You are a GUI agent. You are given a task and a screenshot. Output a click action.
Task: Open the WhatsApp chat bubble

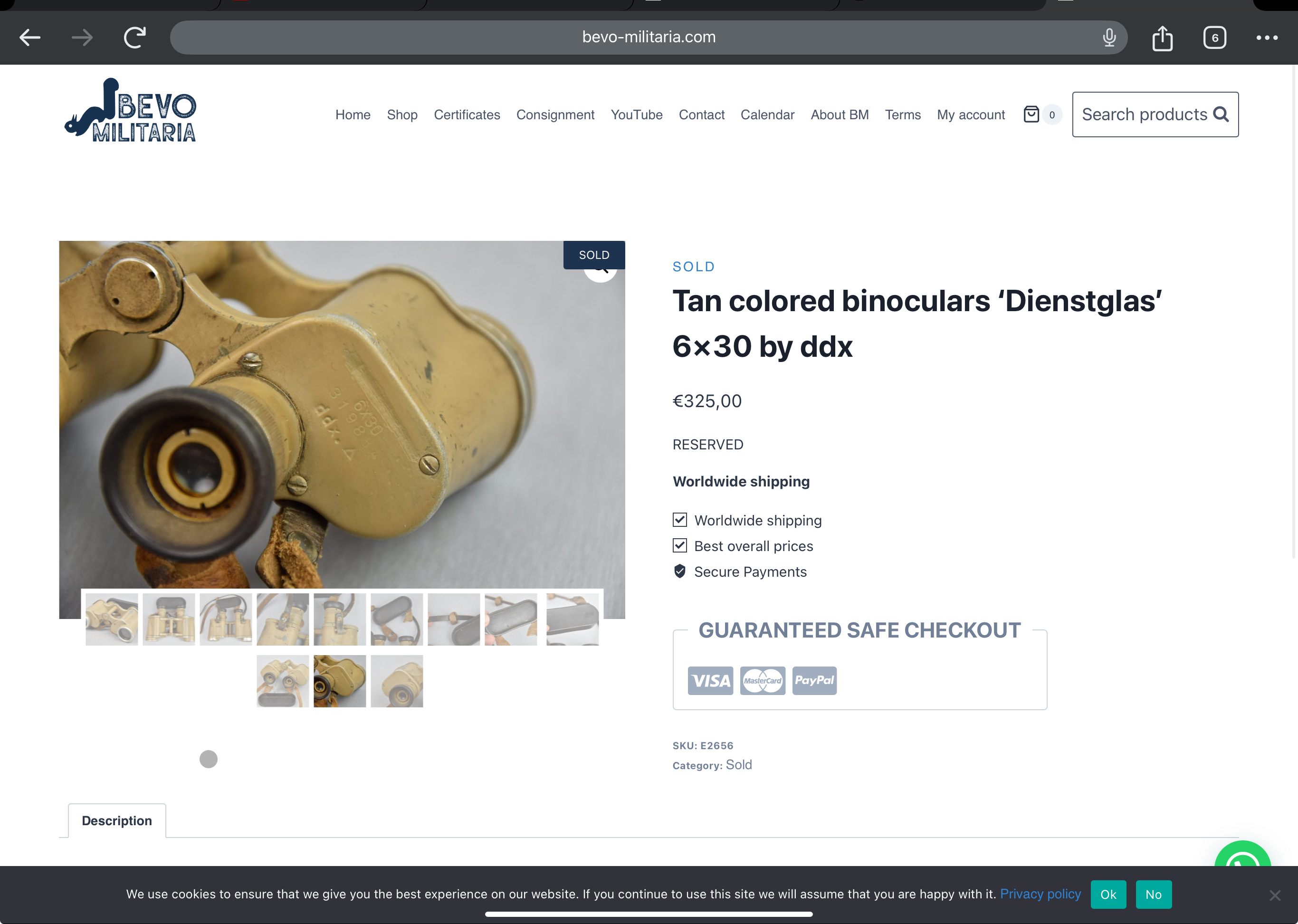1242,855
